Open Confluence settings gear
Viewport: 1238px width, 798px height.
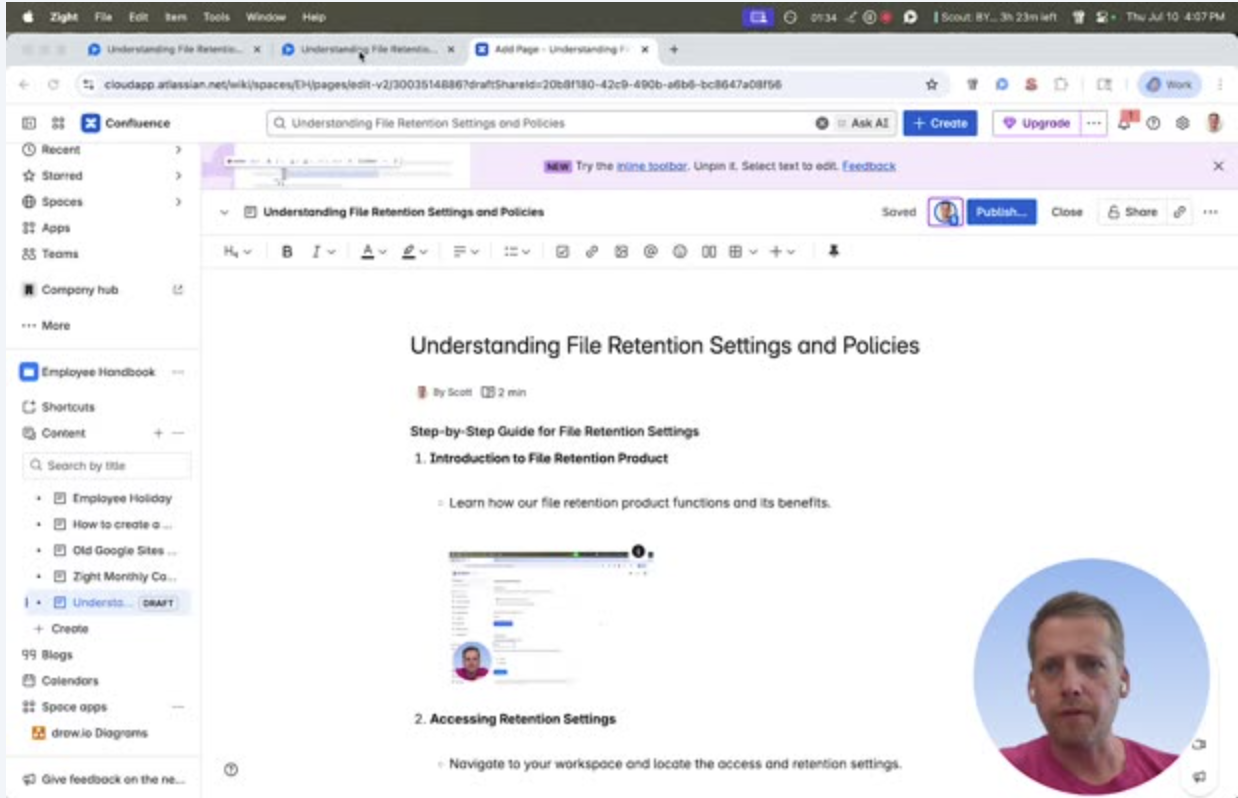(x=1182, y=123)
